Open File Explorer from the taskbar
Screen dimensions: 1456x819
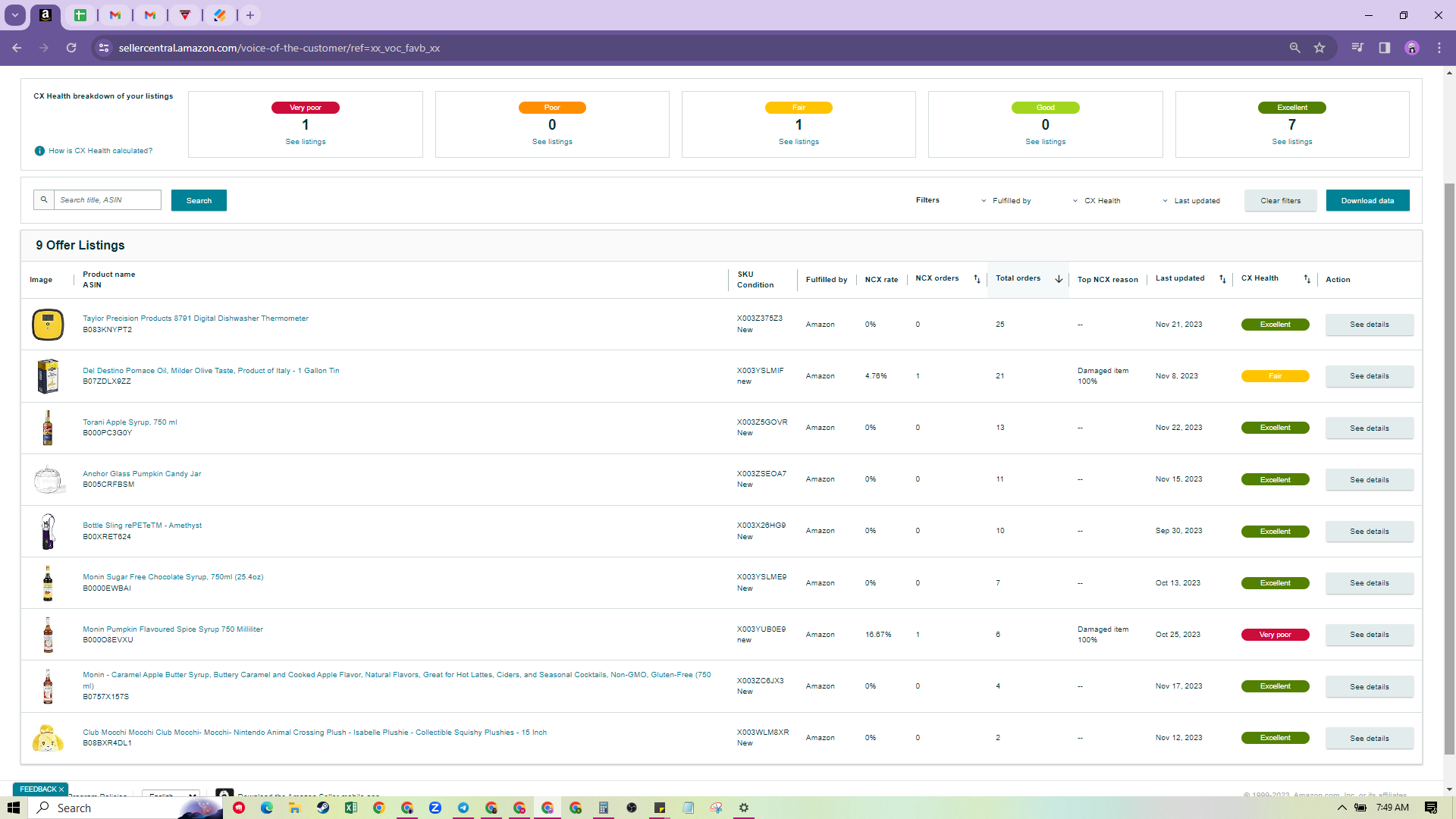click(x=295, y=808)
